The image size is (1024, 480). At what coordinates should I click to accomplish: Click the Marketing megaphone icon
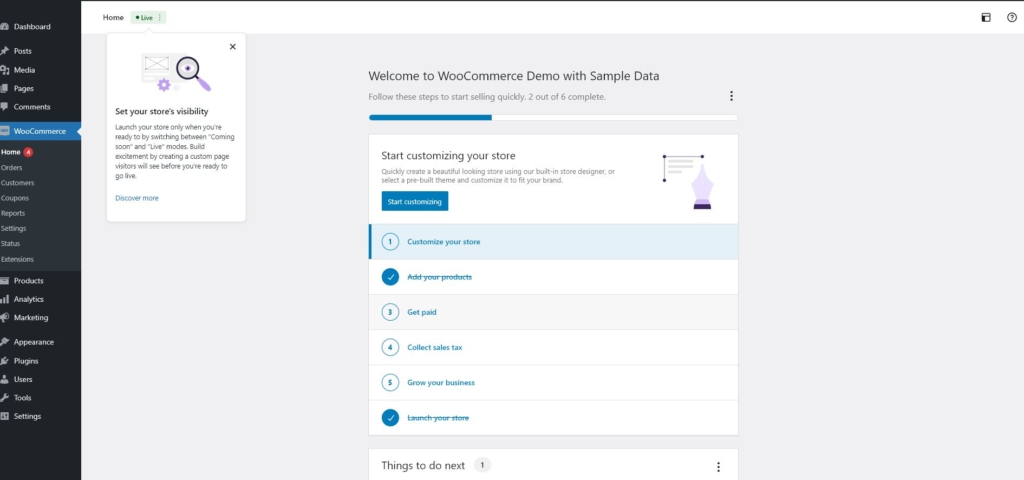pyautogui.click(x=4, y=317)
